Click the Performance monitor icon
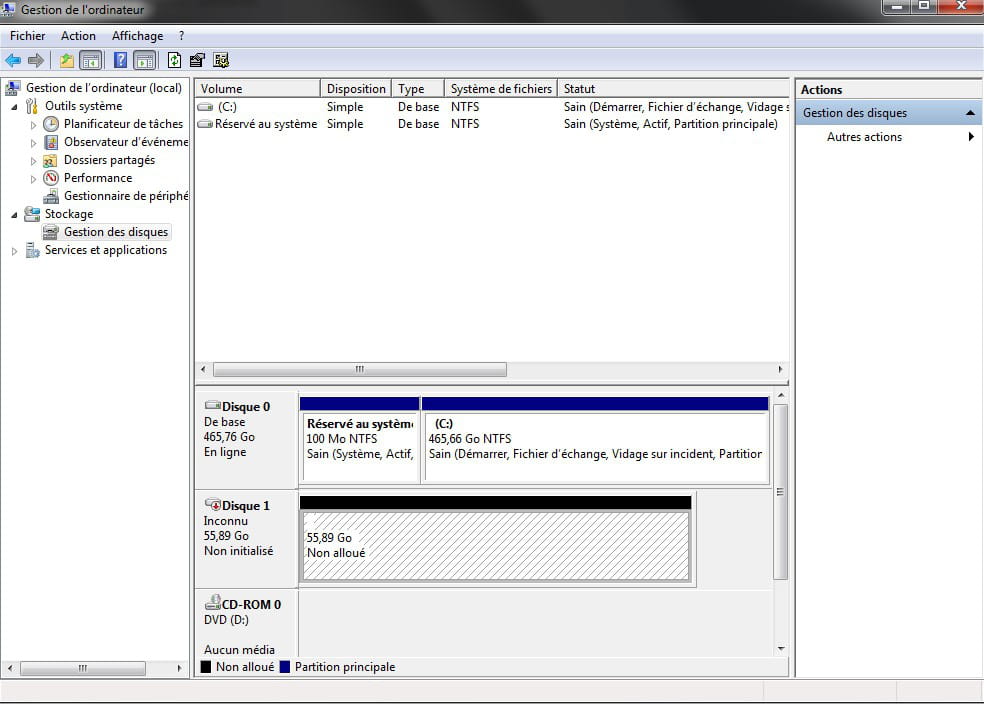This screenshot has width=984, height=704. [51, 178]
